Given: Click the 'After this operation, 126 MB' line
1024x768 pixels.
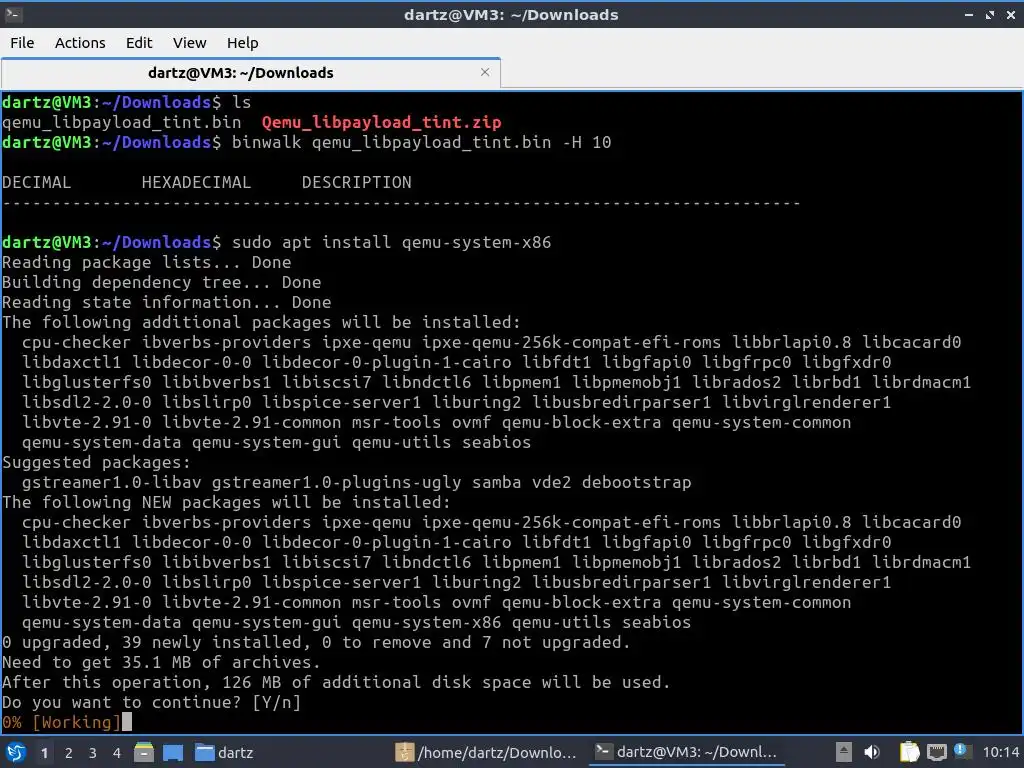Looking at the screenshot, I should click(336, 682).
